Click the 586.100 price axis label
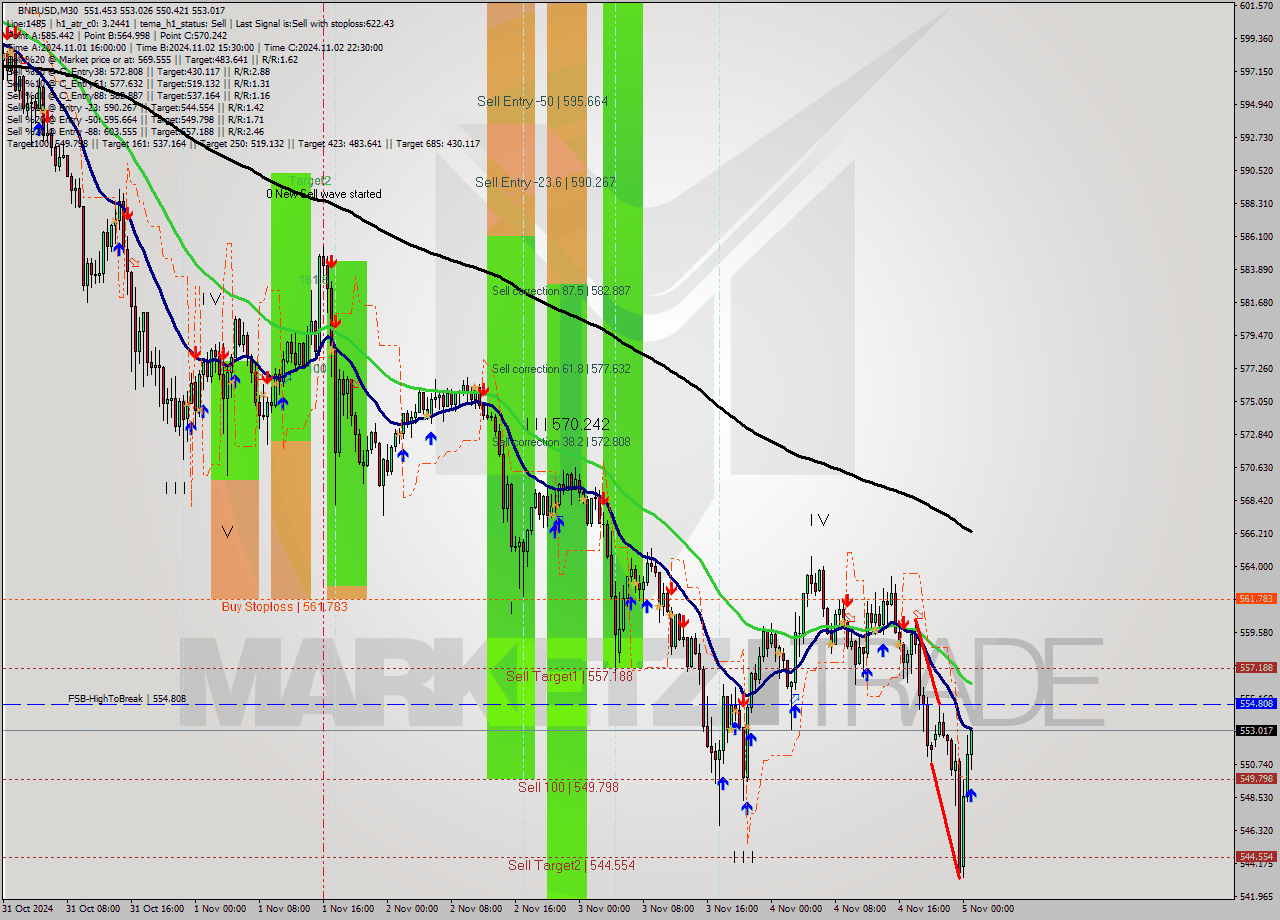 point(1255,236)
